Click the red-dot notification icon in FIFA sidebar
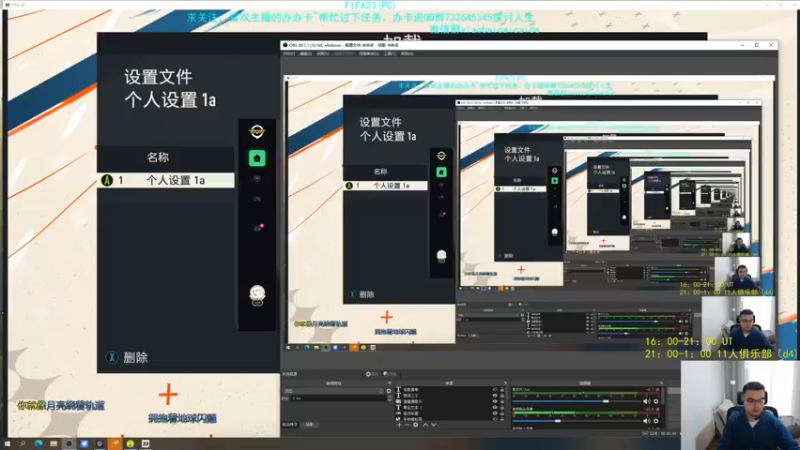 pos(258,228)
